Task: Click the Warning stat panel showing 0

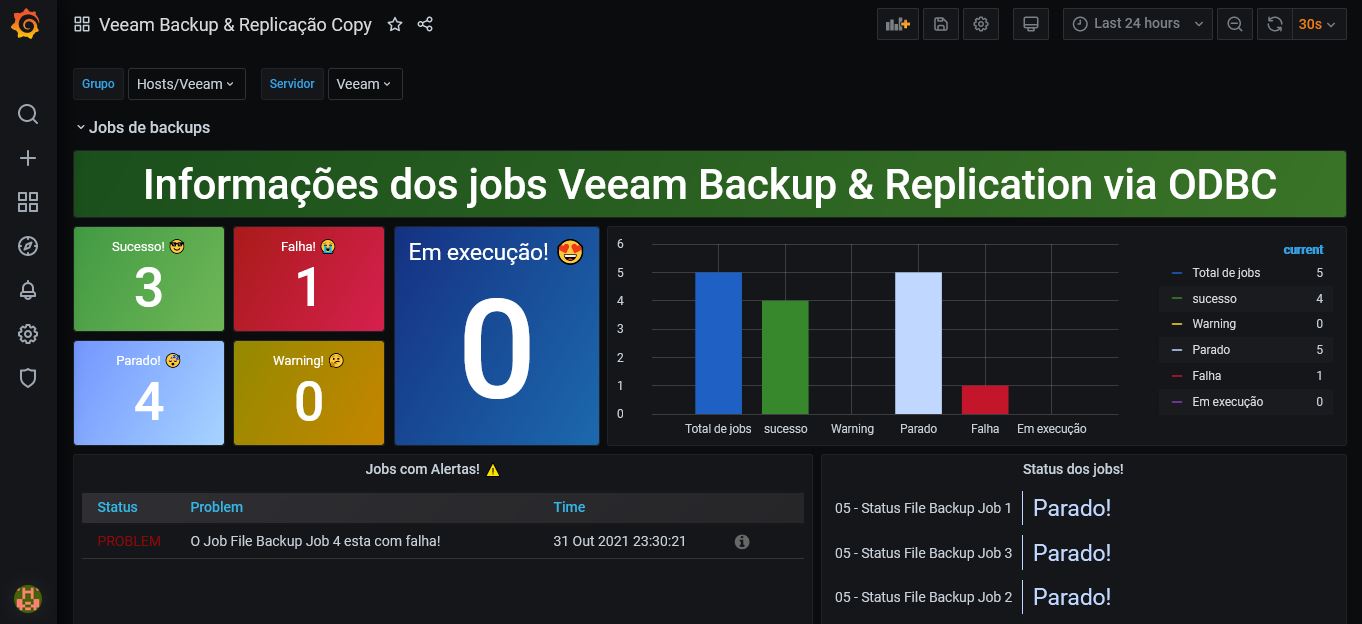Action: (x=309, y=393)
